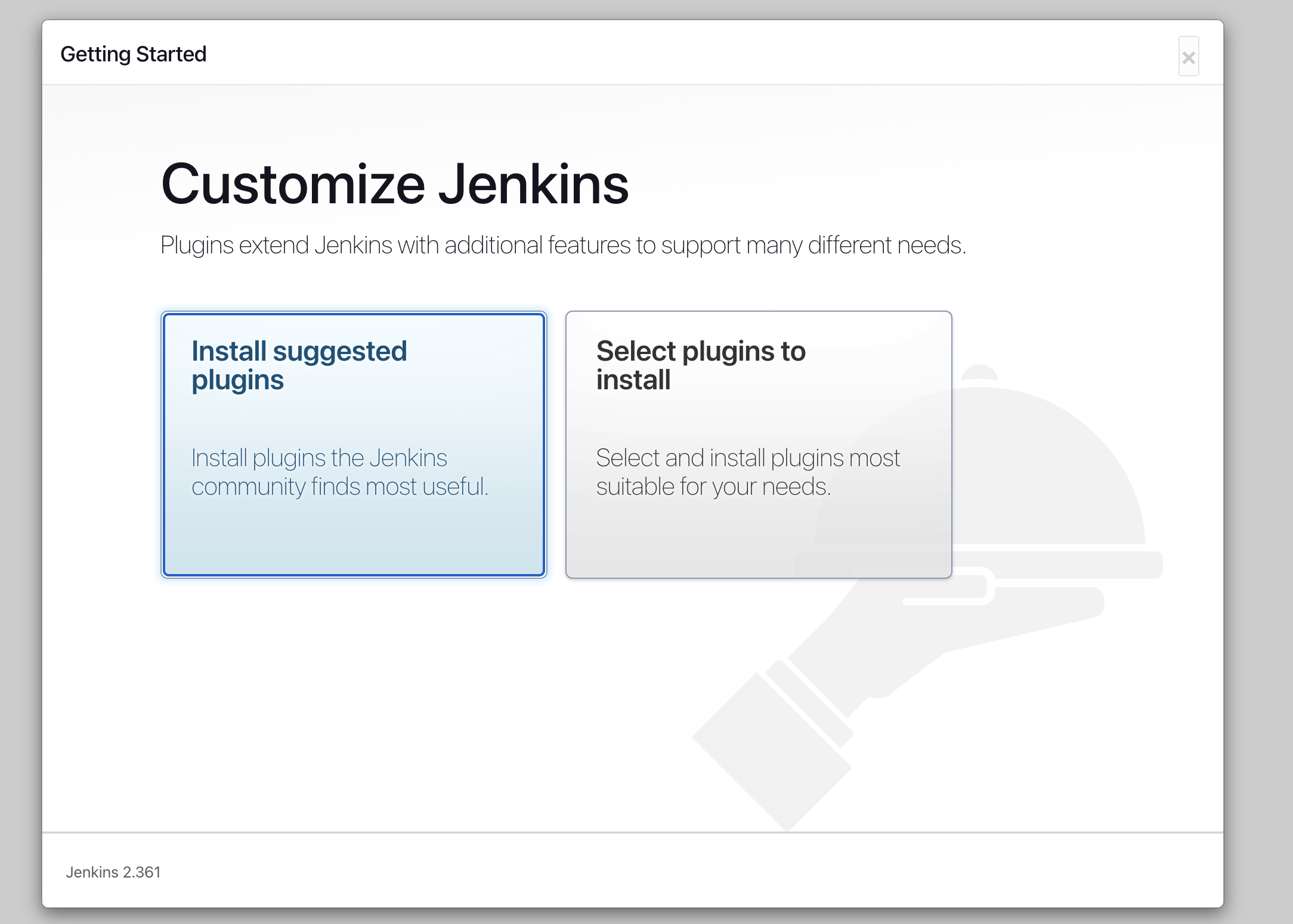
Task: Click the 'Plugins extend Jenkins' description sentence
Action: pyautogui.click(x=563, y=246)
